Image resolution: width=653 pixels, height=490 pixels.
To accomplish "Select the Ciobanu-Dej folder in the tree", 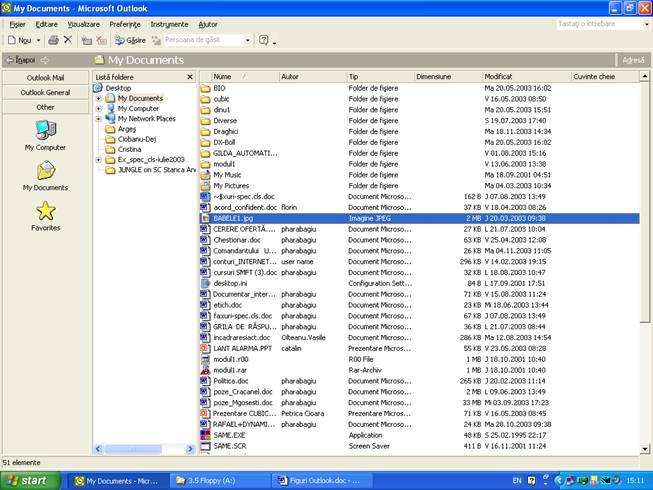I will 137,139.
